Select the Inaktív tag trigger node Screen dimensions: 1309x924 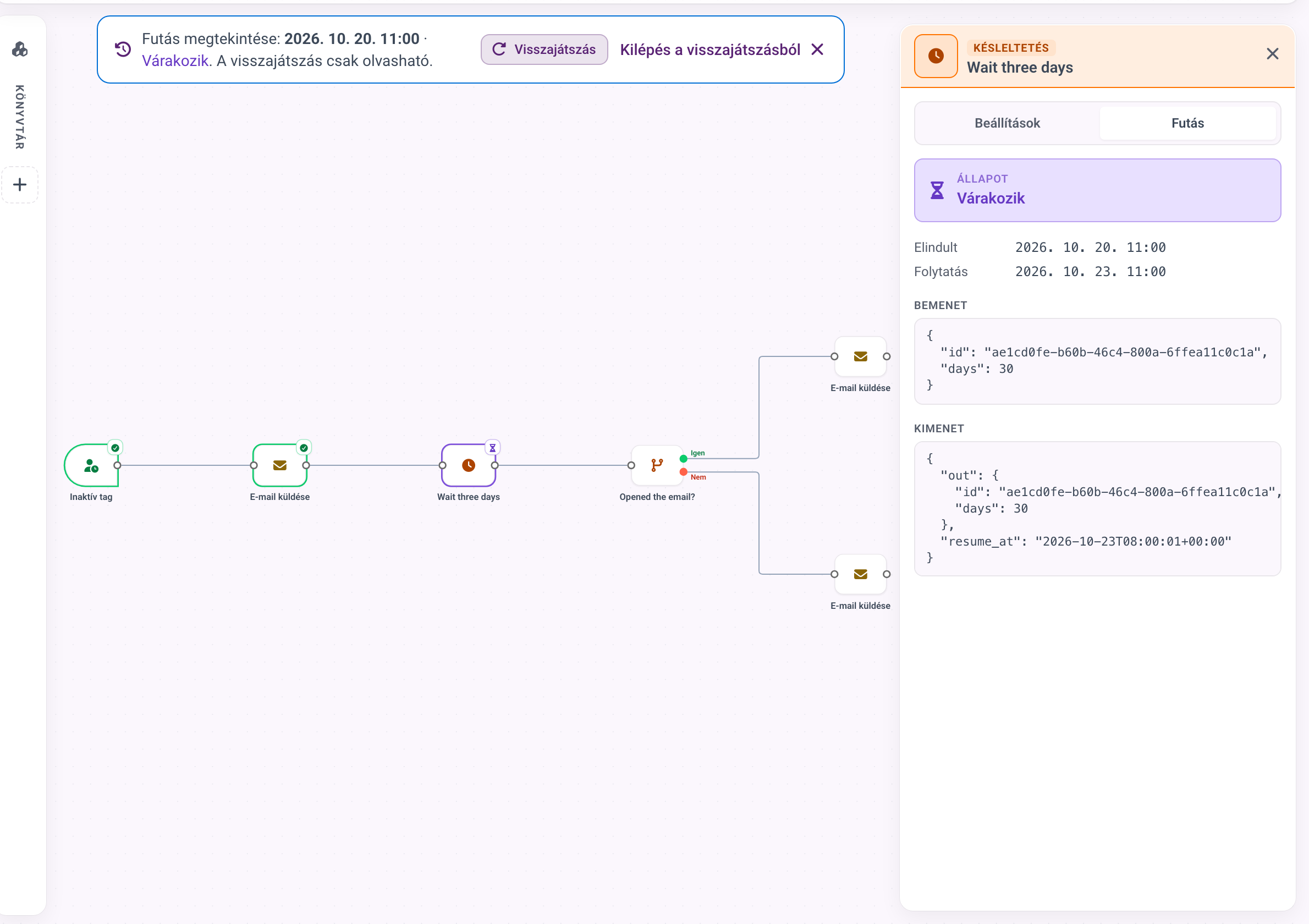pos(91,465)
